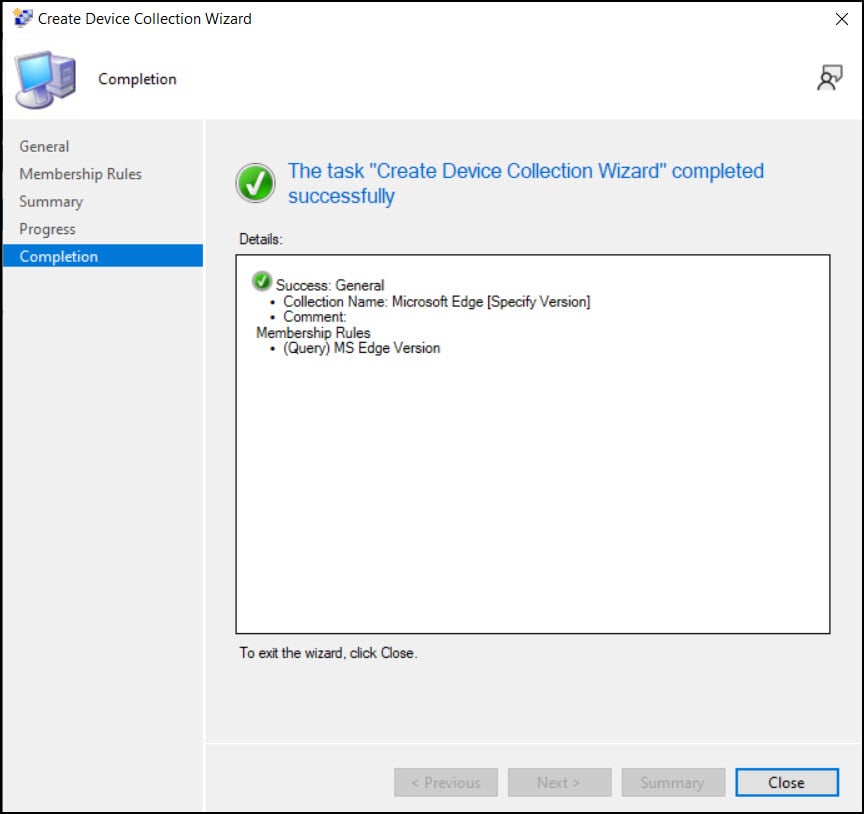This screenshot has width=864, height=814.
Task: Click the large green success checkmark icon
Action: (x=255, y=183)
